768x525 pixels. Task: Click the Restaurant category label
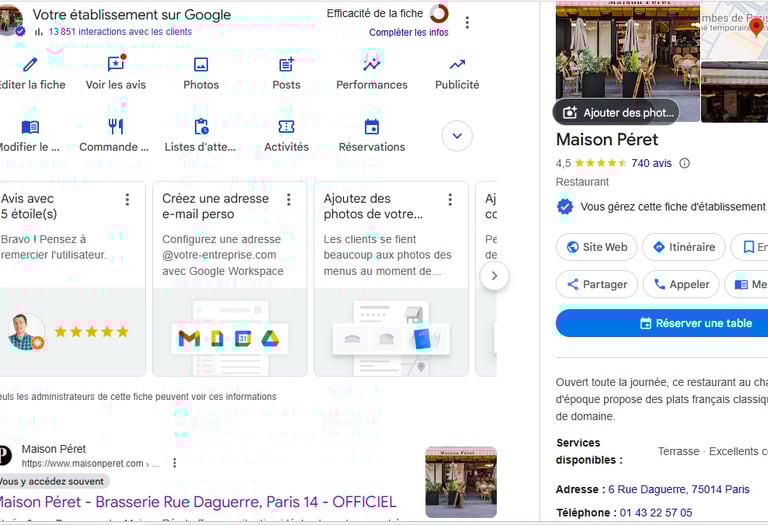[x=582, y=182]
